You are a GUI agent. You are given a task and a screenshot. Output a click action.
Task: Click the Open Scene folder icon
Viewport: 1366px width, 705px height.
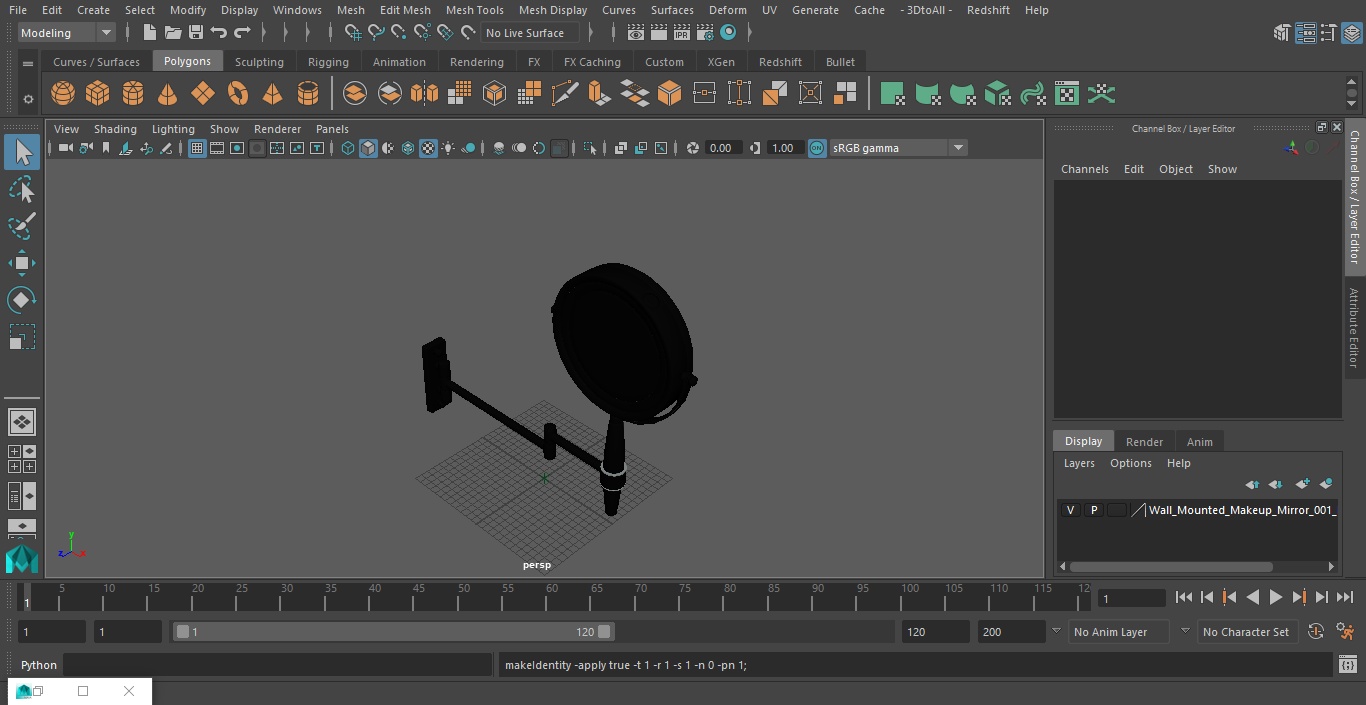click(173, 33)
